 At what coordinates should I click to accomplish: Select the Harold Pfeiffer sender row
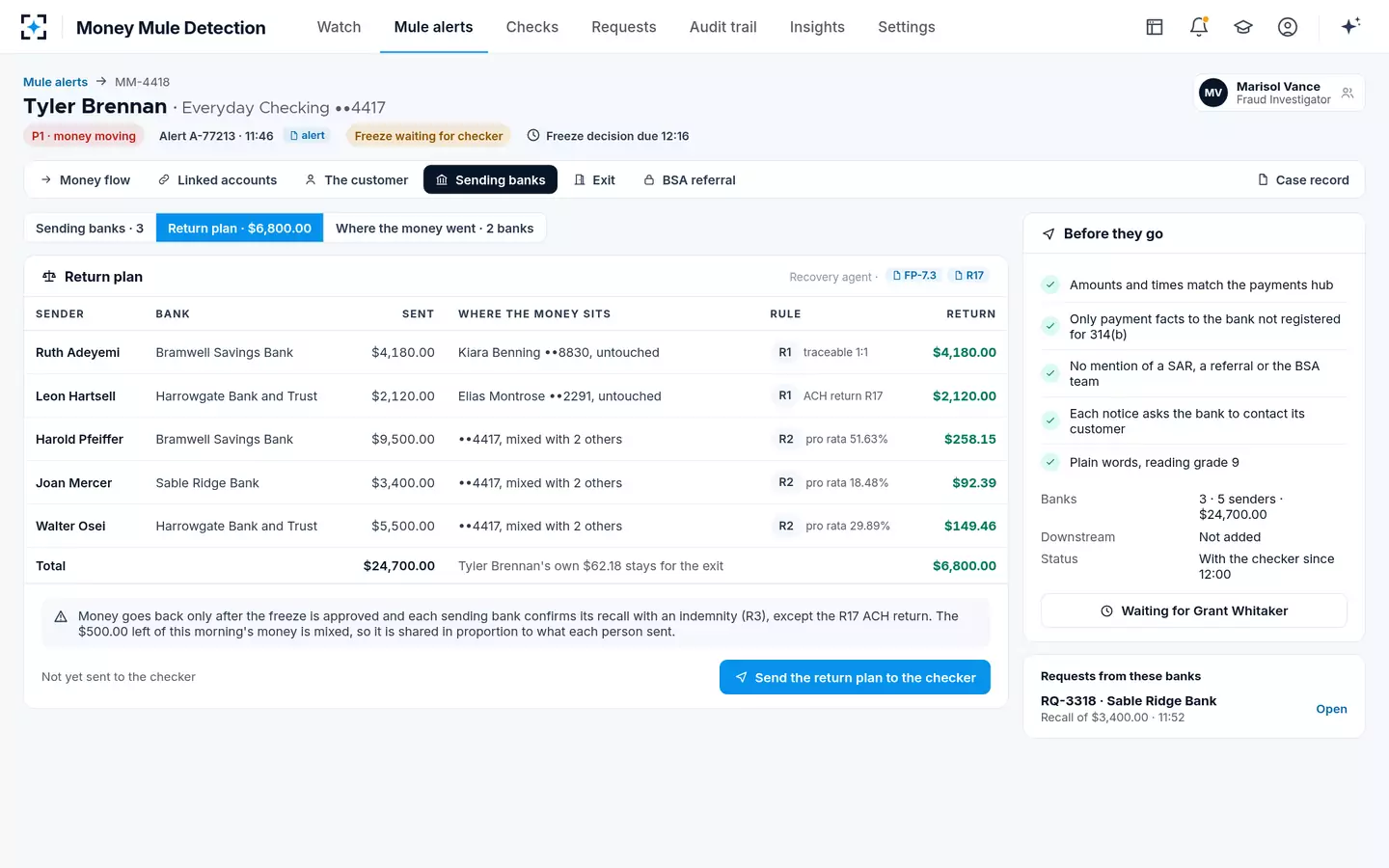coord(516,439)
